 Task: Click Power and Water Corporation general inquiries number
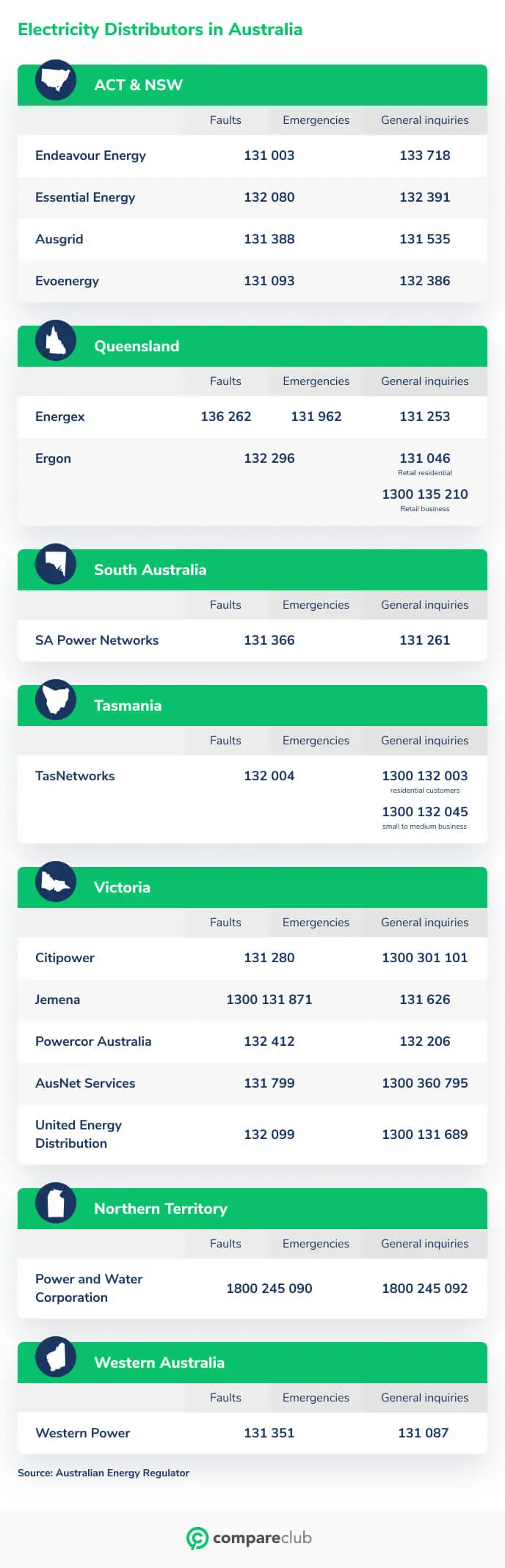(425, 1289)
